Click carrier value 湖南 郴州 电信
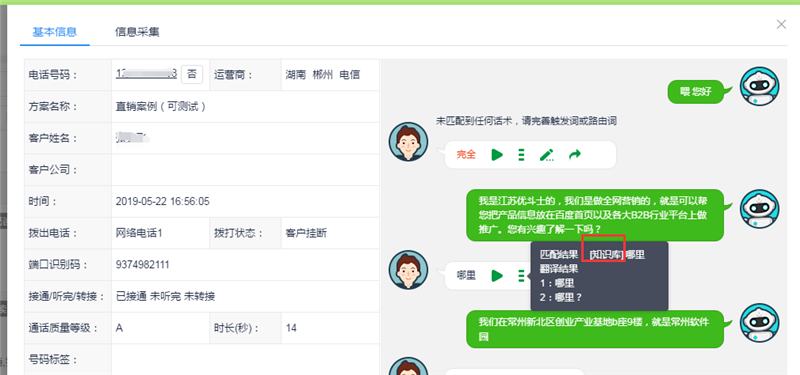The image size is (800, 375). 322,74
